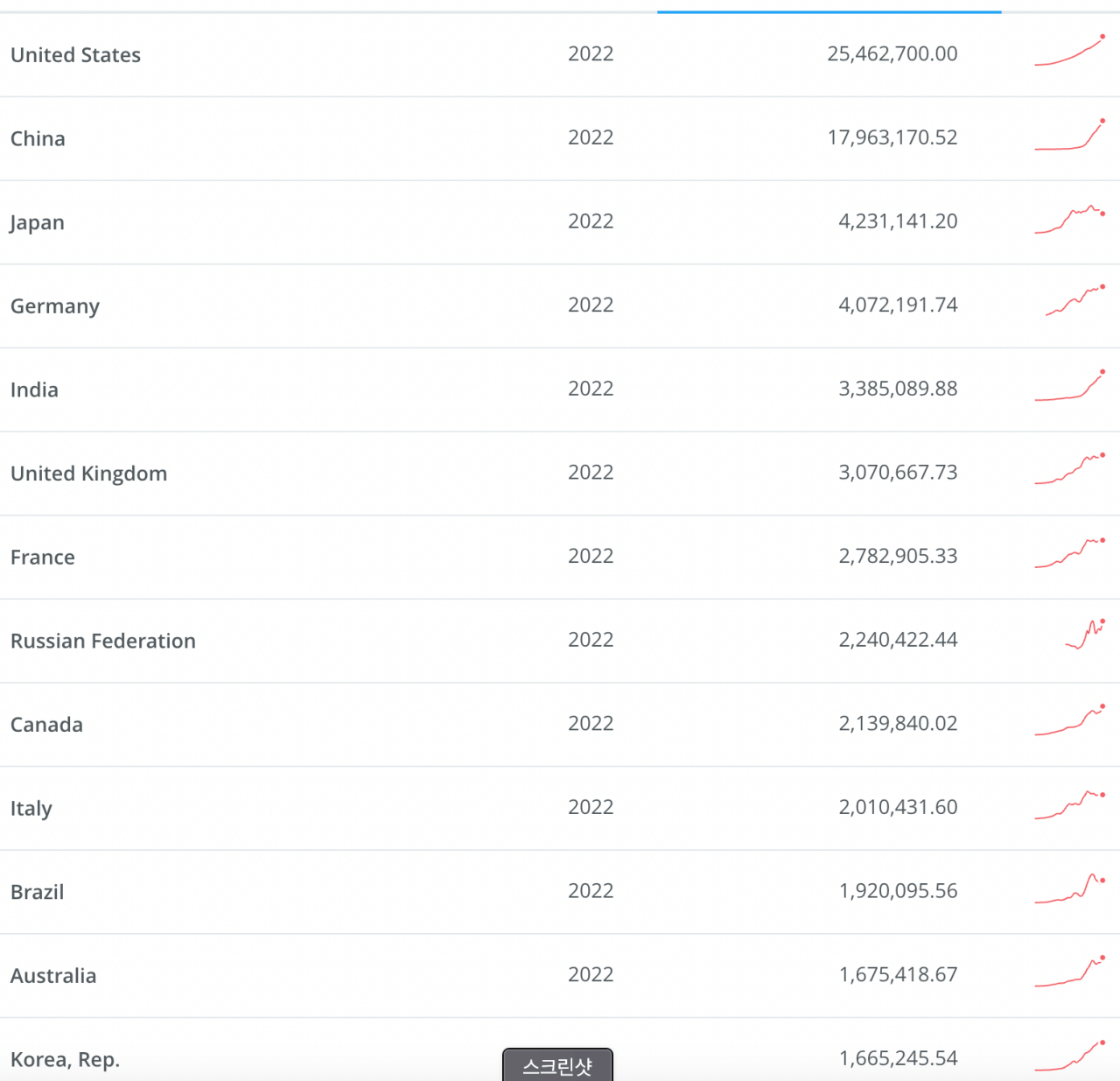
Task: Open the India sparkline trend chart
Action: 1069,386
